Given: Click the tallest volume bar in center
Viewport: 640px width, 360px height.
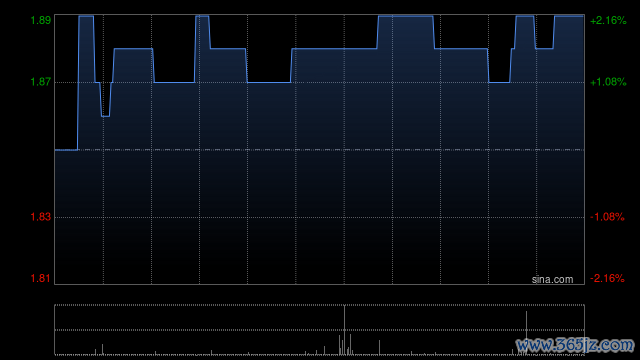Looking at the screenshot, I should (x=344, y=330).
